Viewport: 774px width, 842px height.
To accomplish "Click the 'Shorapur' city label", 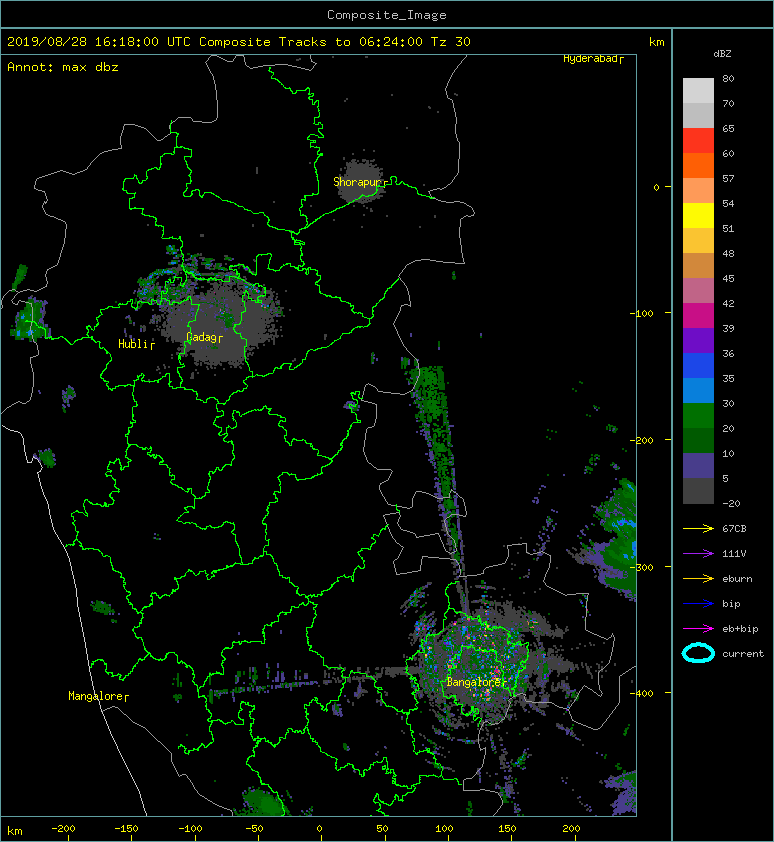I will coord(357,182).
